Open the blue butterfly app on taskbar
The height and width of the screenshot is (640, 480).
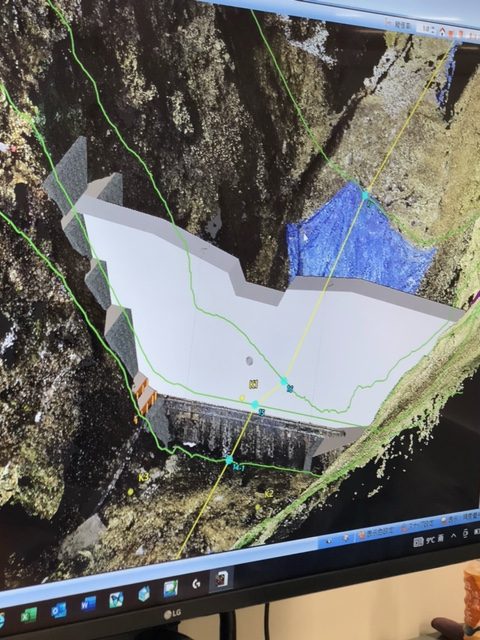point(116,600)
